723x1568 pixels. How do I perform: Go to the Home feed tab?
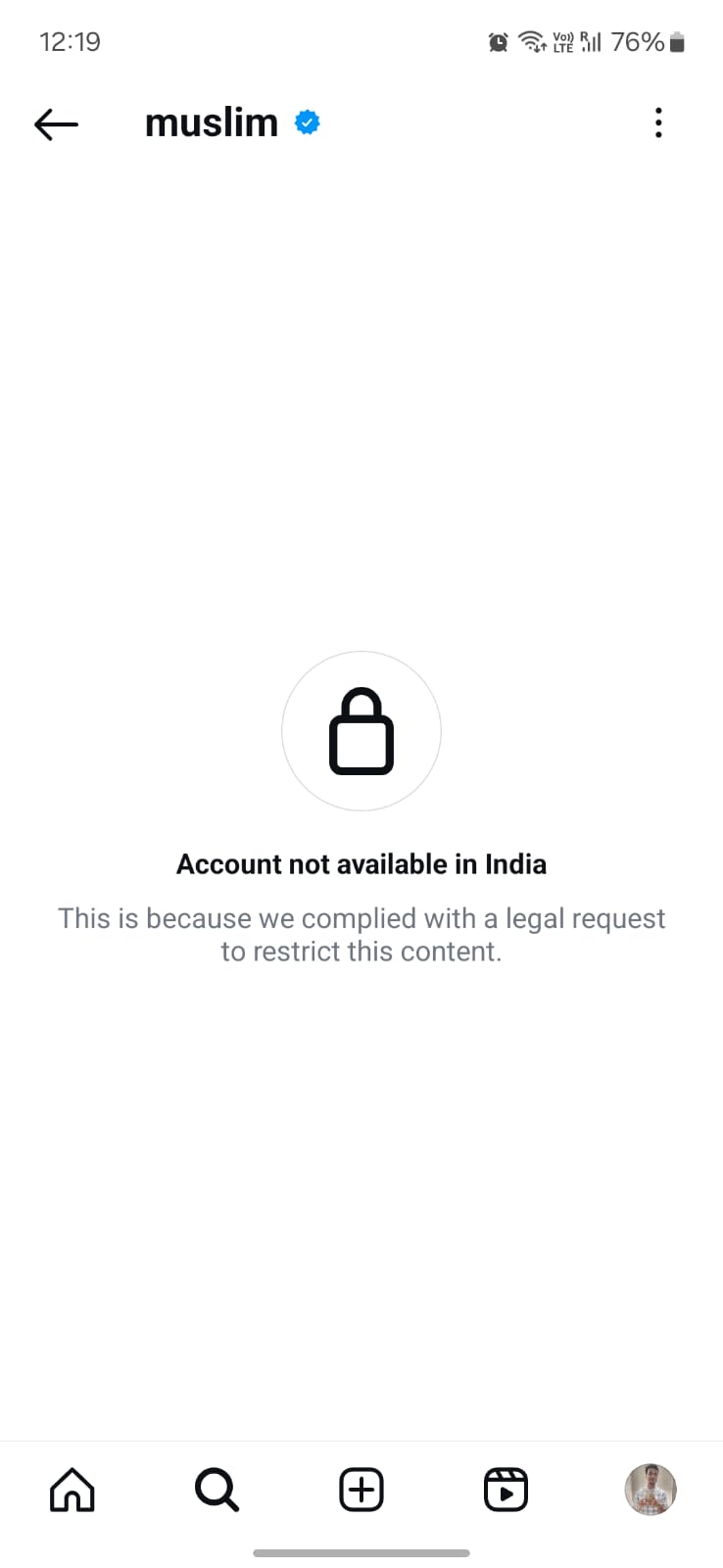[72, 1490]
